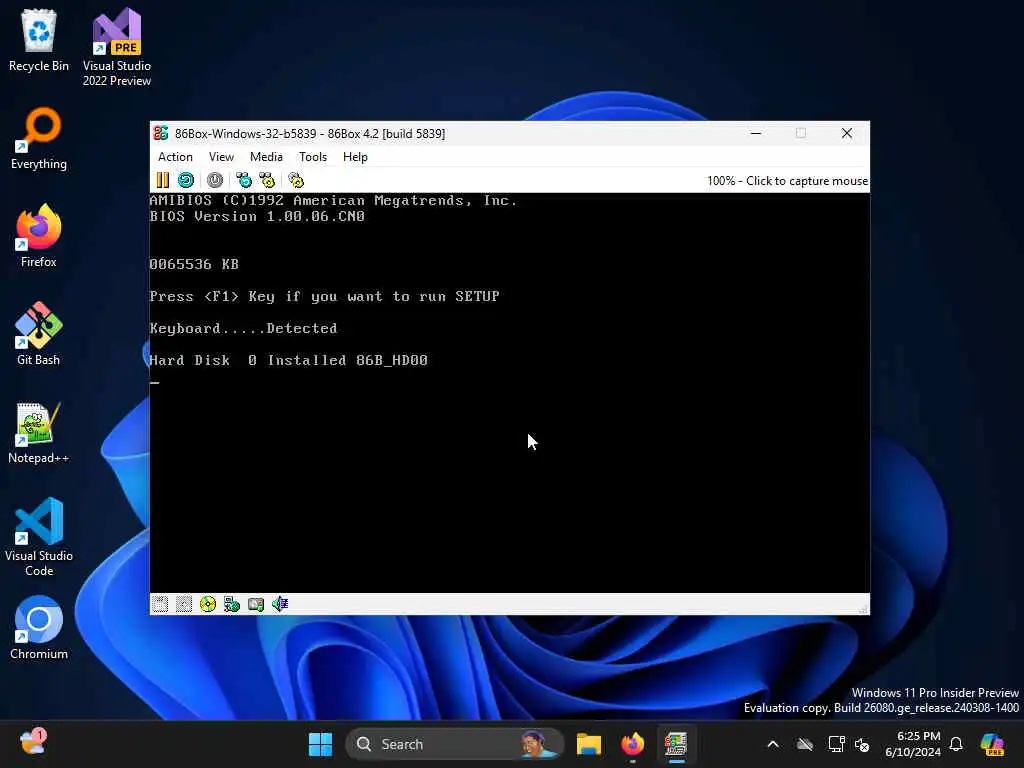This screenshot has width=1024, height=768.
Task: Click the CD-ROM drive status icon
Action: 208,604
